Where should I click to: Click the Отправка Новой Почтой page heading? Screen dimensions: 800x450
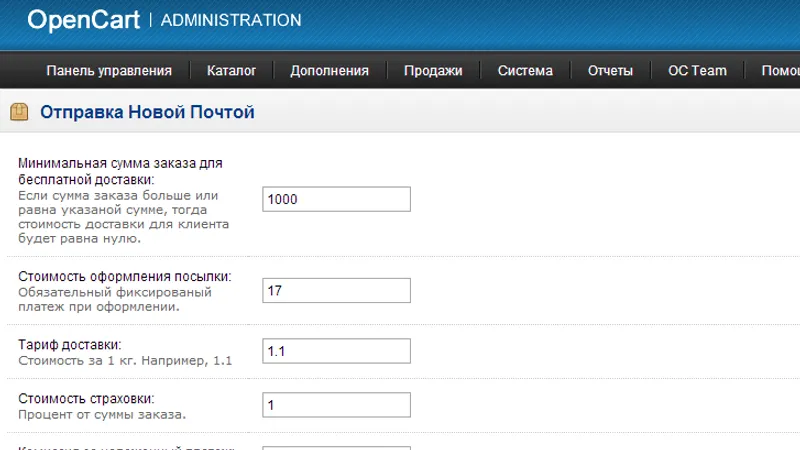(147, 112)
